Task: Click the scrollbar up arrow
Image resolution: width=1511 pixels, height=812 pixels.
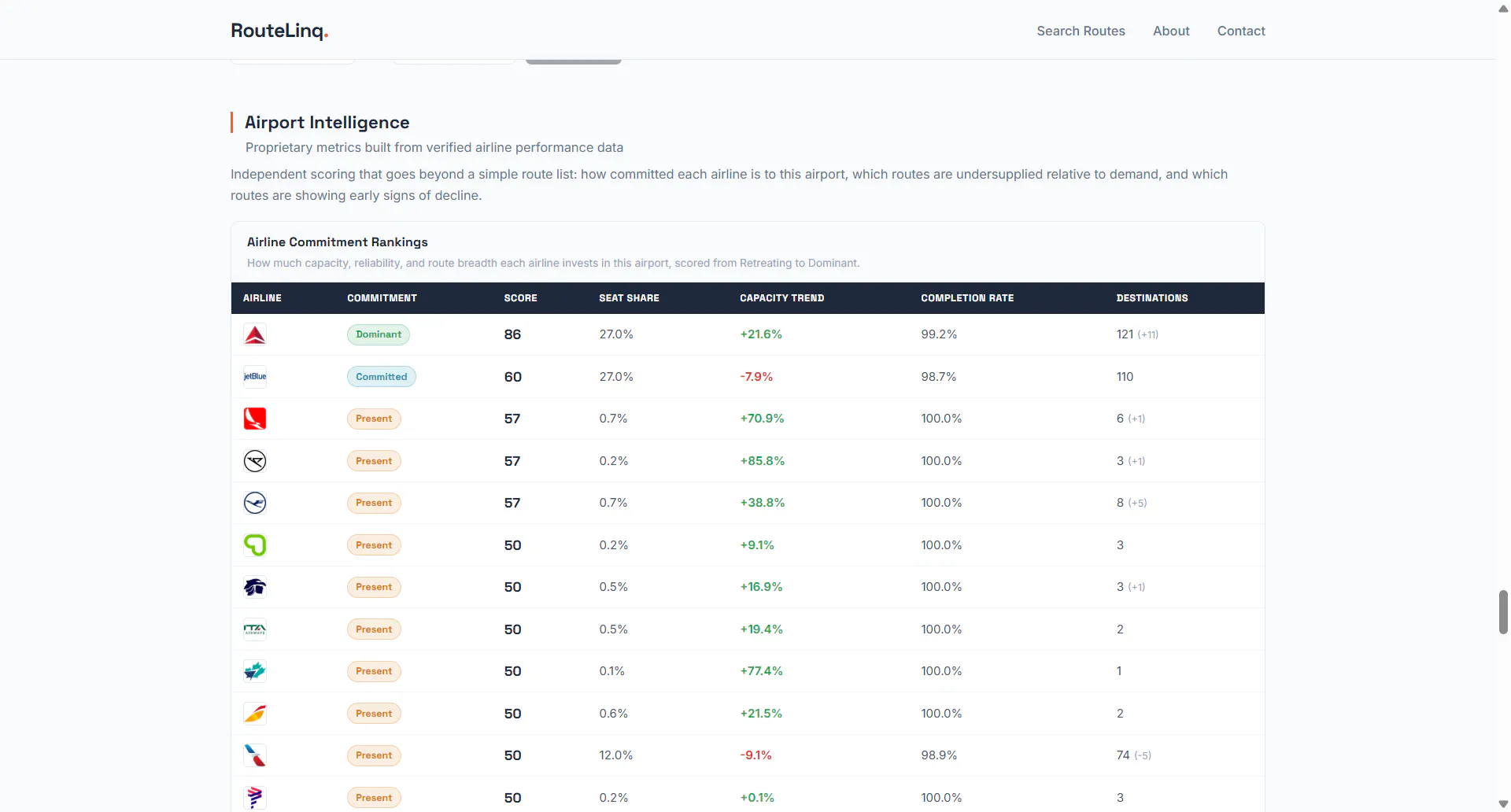Action: coord(1503,8)
